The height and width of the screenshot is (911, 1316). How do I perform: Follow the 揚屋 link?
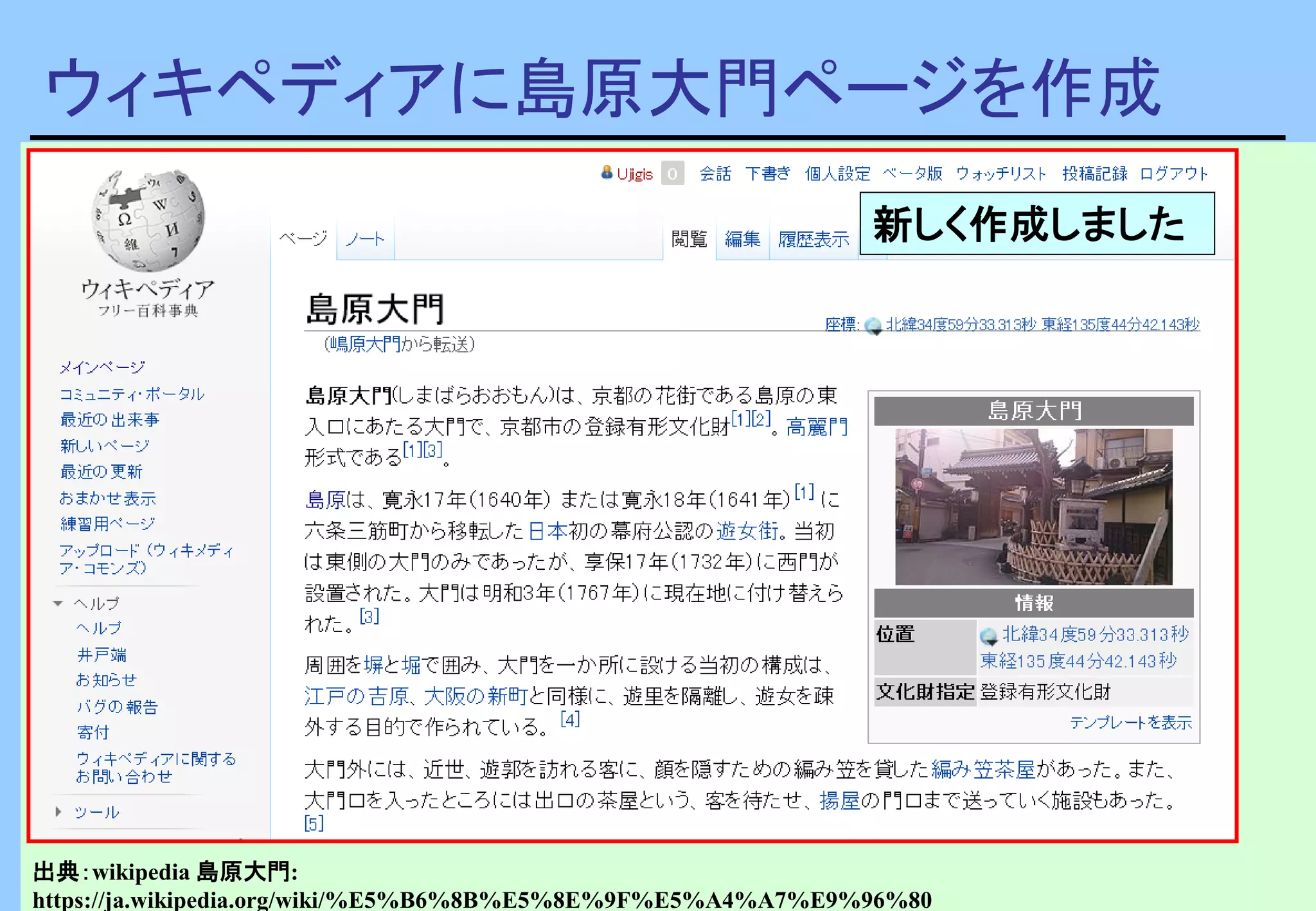click(839, 800)
